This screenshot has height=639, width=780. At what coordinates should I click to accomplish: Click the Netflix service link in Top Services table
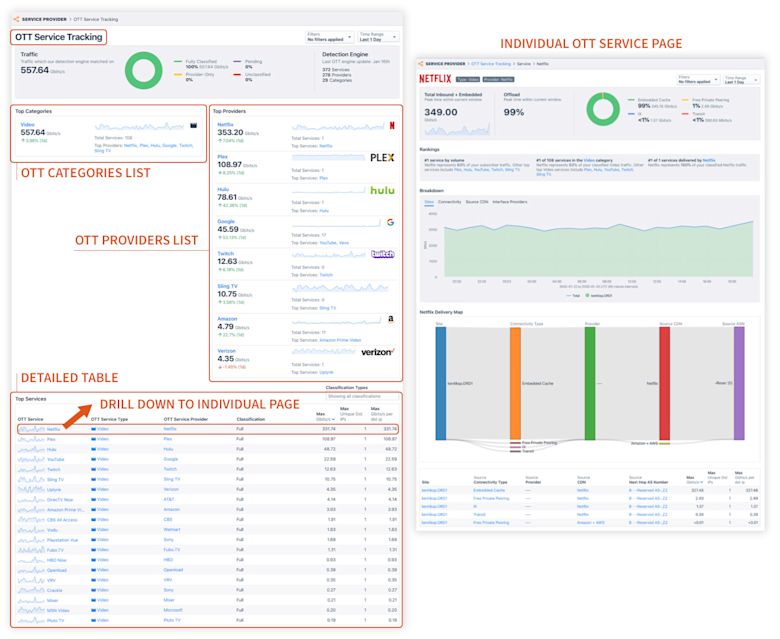53,429
